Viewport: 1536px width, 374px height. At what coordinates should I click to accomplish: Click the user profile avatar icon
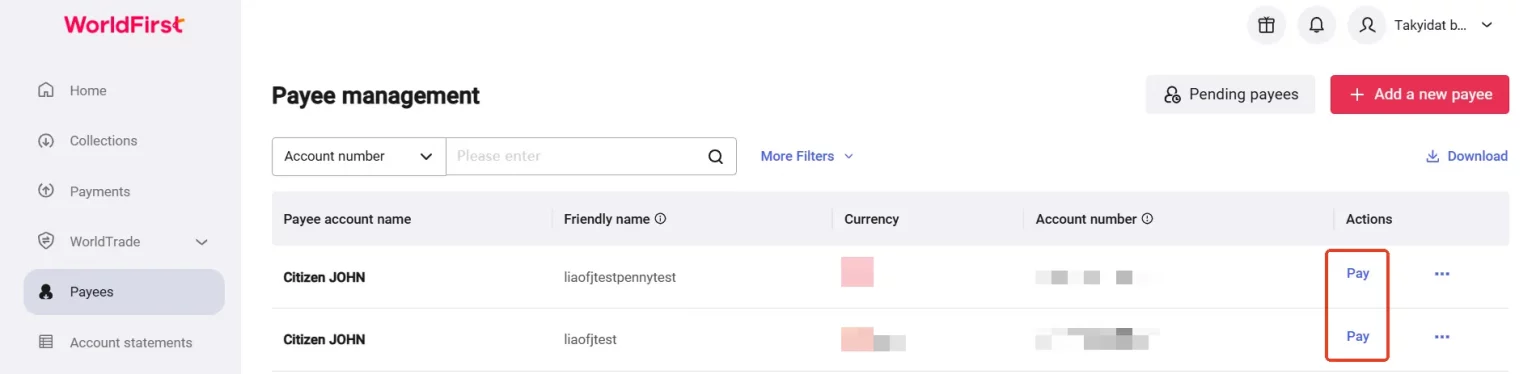(1367, 25)
